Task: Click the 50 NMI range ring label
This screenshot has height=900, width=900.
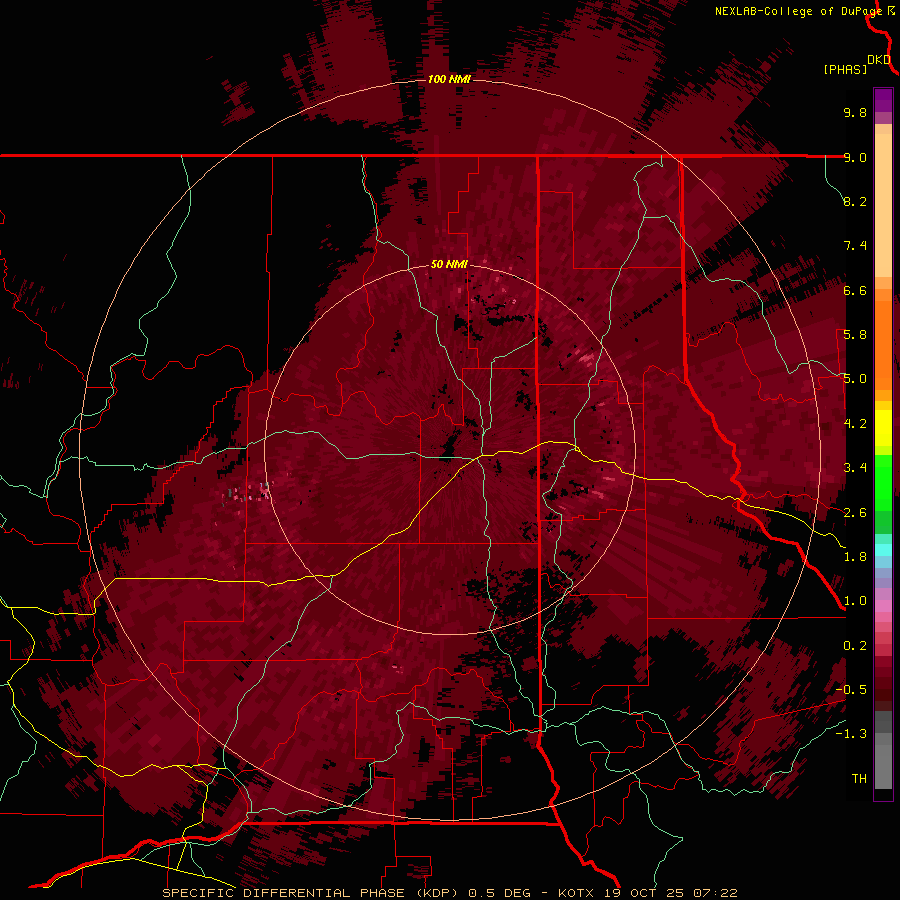Action: pos(449,265)
